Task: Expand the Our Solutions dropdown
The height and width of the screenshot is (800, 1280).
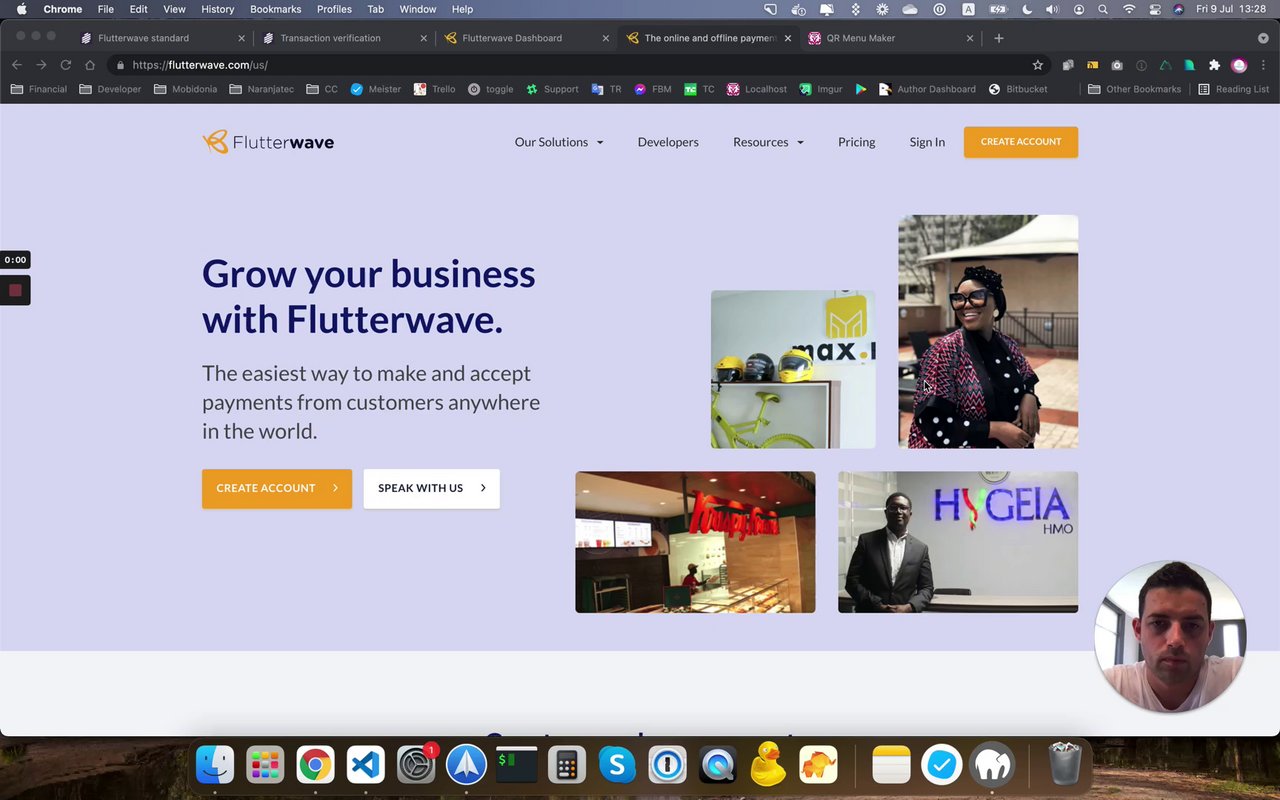Action: click(x=559, y=142)
